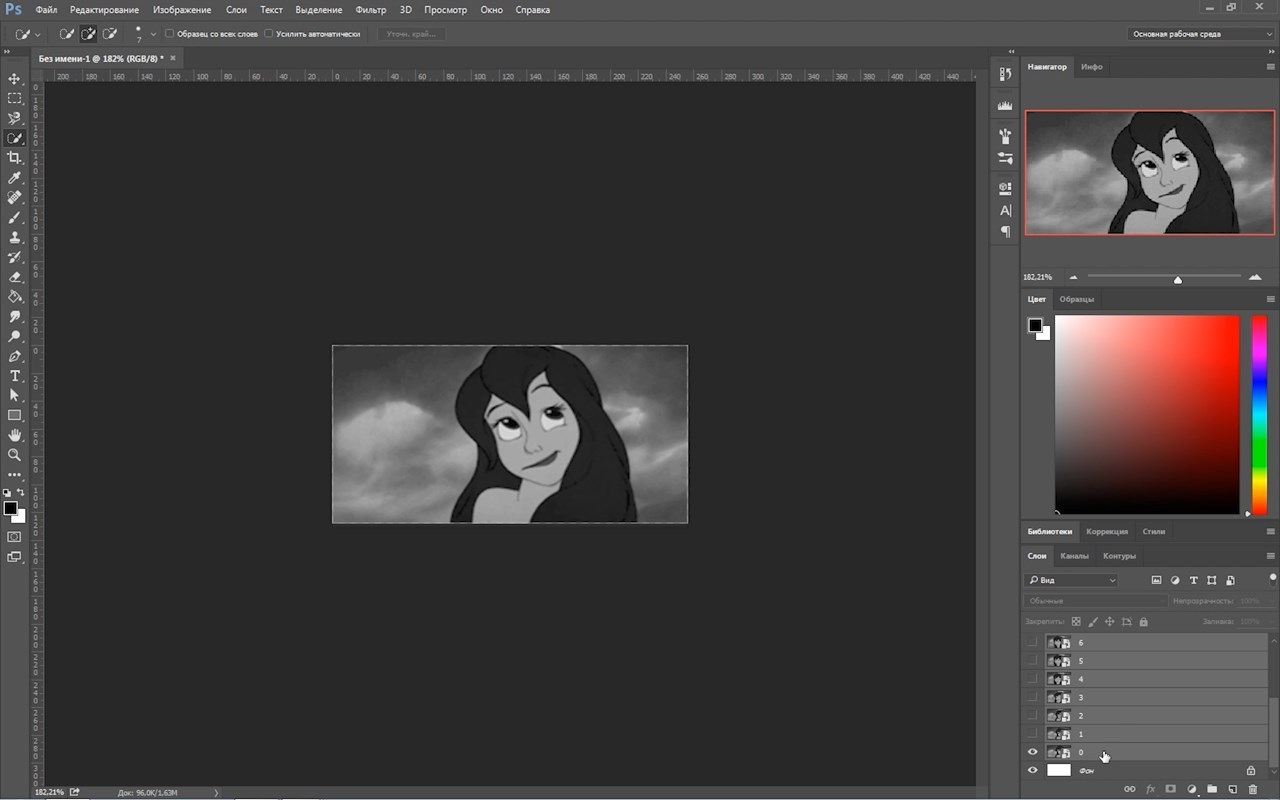Select the History Brush tool
The image size is (1280, 800).
tap(14, 257)
